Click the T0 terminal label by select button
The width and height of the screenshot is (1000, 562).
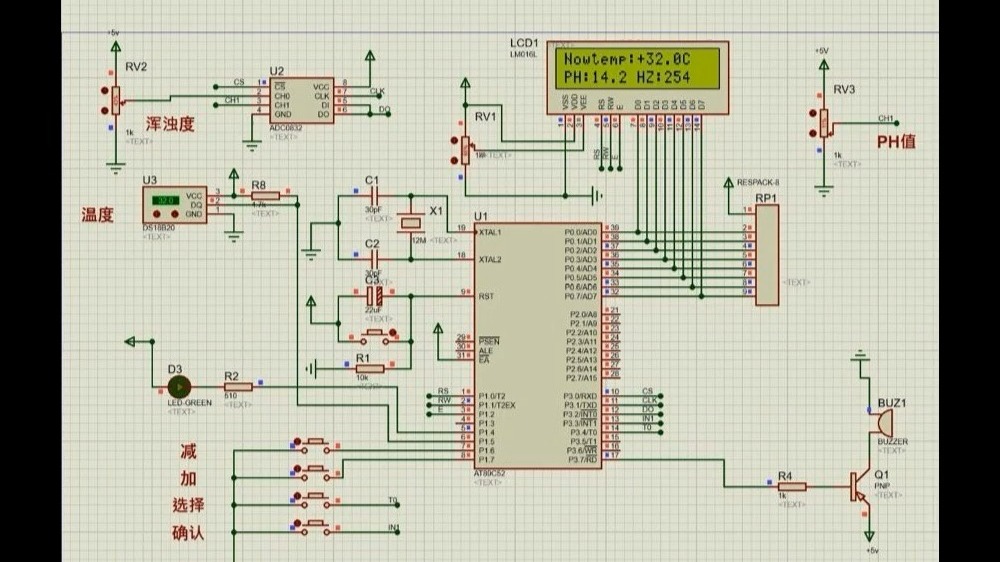click(x=392, y=500)
